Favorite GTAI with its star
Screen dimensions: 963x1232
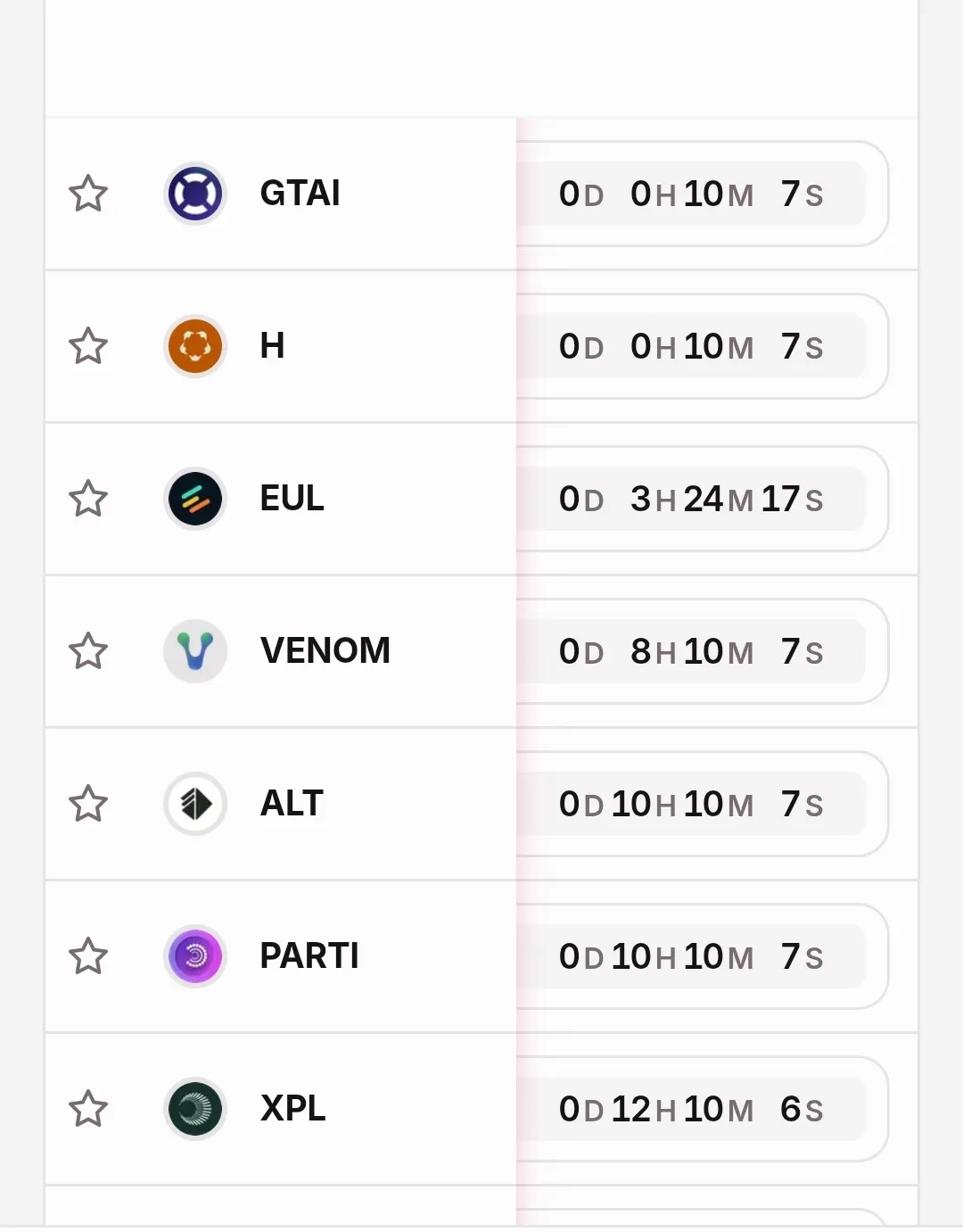click(x=88, y=194)
